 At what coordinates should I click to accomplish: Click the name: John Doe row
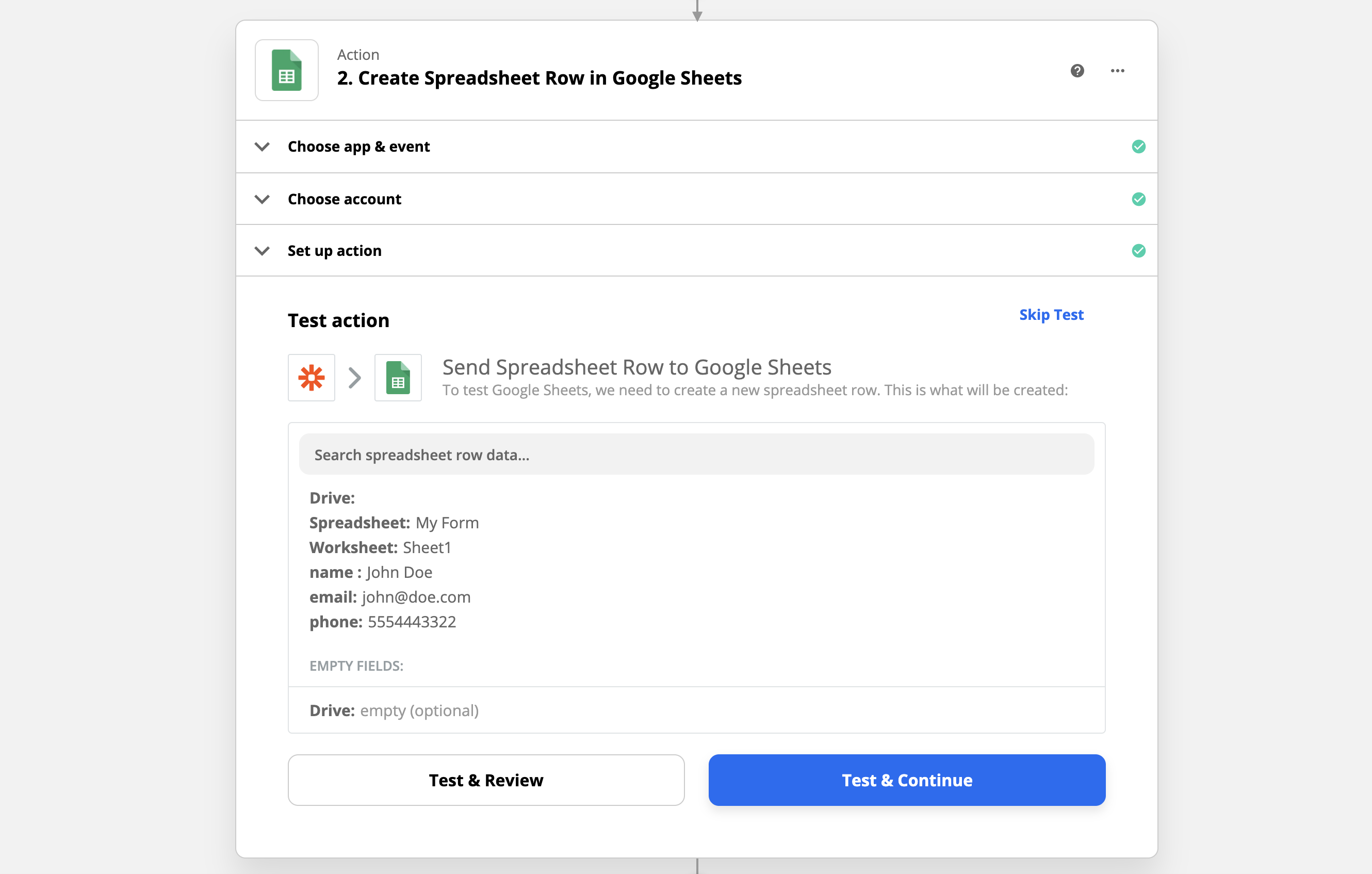(x=371, y=572)
